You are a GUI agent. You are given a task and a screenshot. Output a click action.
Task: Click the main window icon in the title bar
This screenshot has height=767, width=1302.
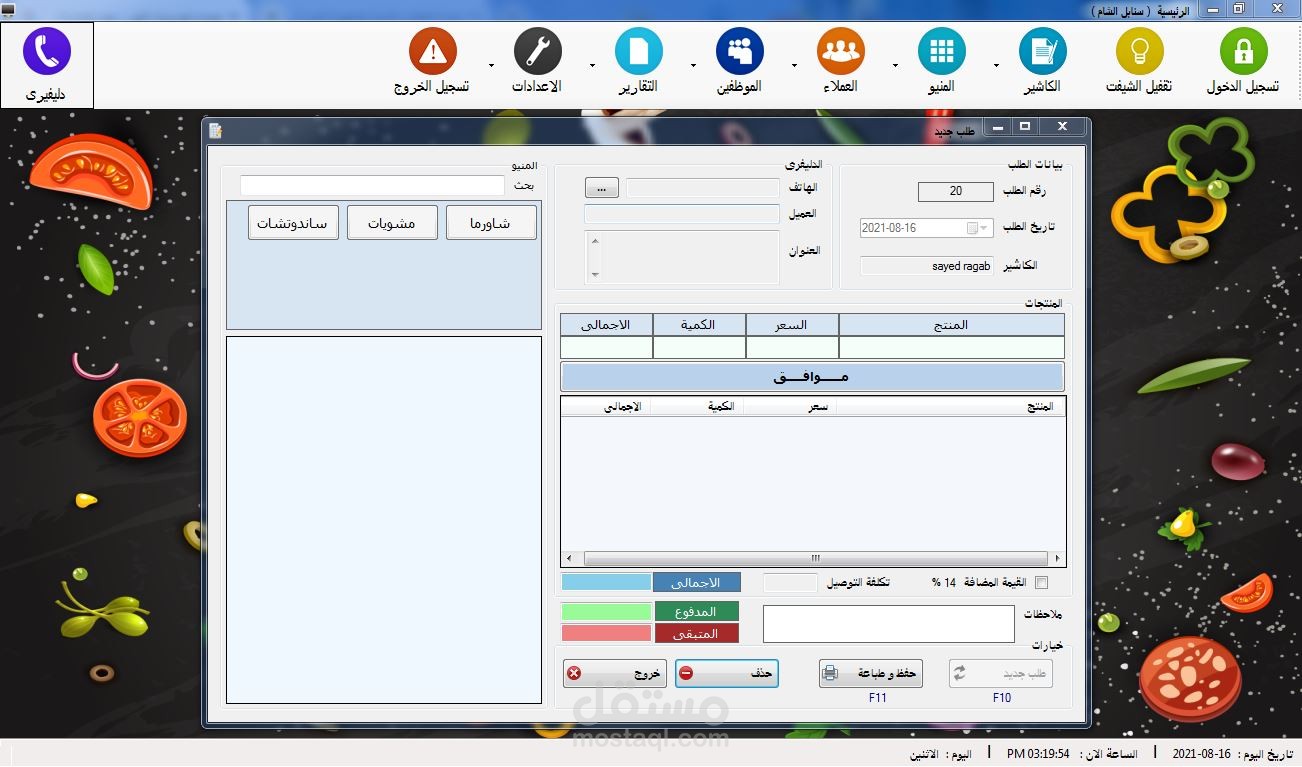[x=9, y=9]
